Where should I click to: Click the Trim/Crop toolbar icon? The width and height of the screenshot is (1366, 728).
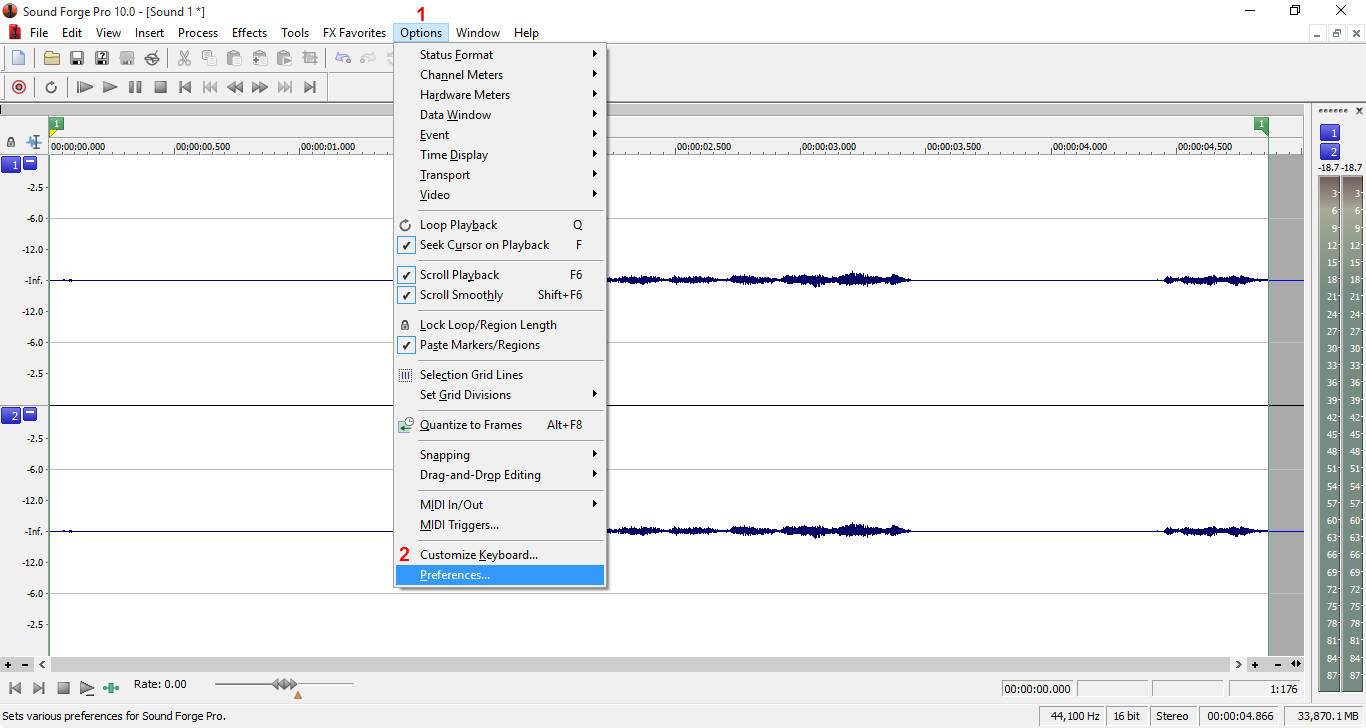click(309, 58)
